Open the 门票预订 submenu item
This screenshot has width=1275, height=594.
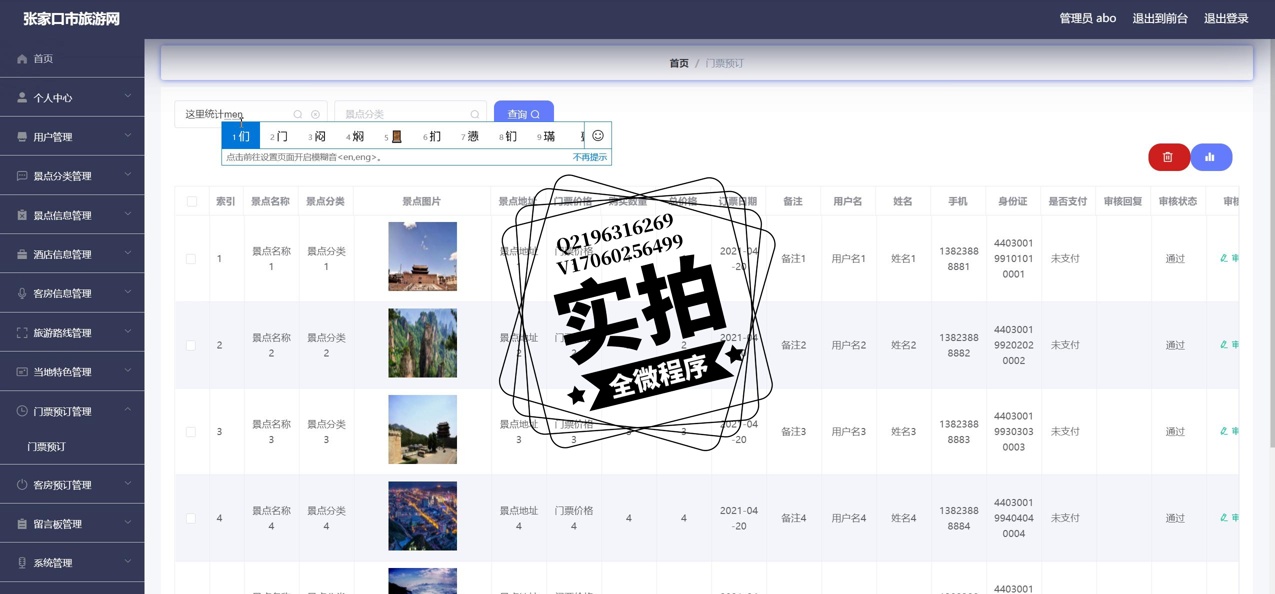tap(47, 447)
